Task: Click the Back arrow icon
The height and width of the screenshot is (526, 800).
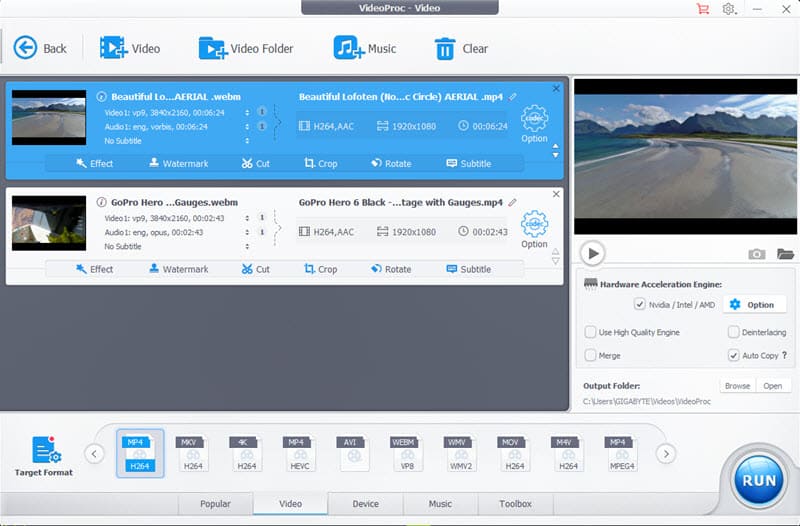Action: point(25,48)
